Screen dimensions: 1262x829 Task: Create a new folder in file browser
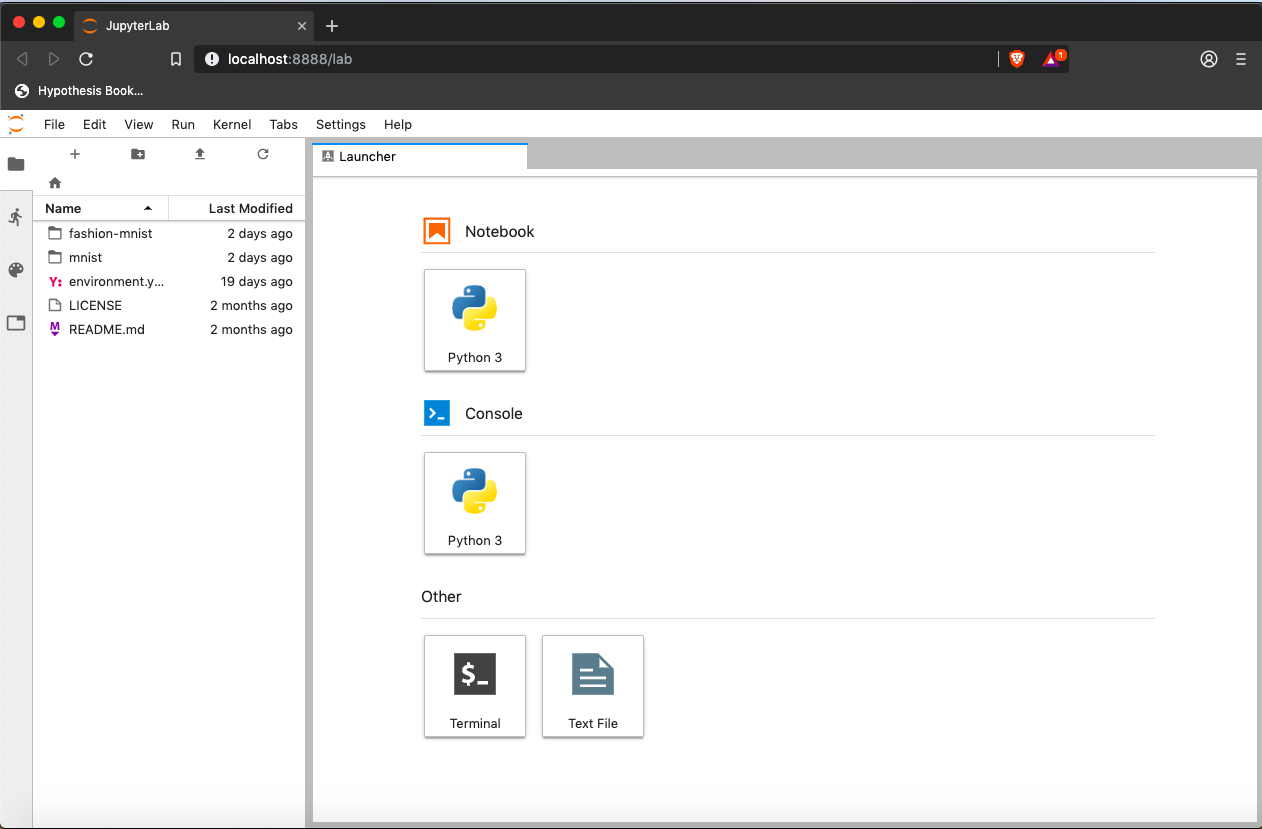pyautogui.click(x=138, y=154)
